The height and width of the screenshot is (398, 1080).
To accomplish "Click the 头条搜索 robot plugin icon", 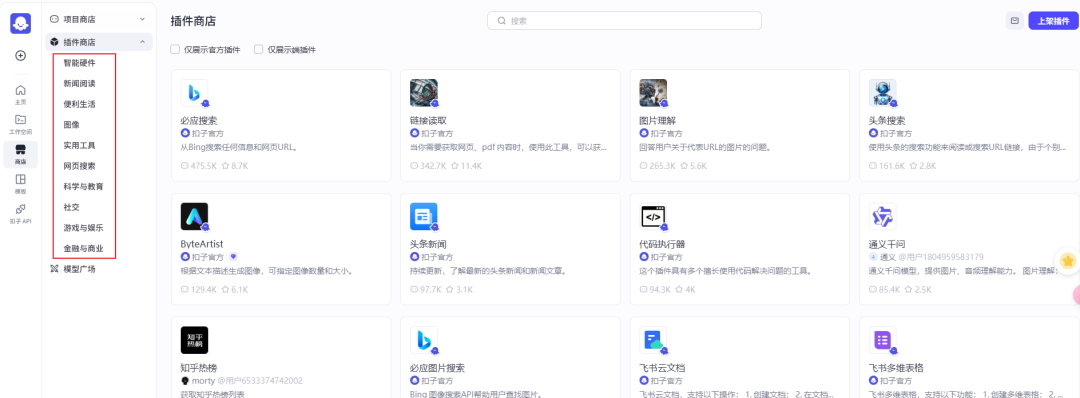I will pos(882,93).
